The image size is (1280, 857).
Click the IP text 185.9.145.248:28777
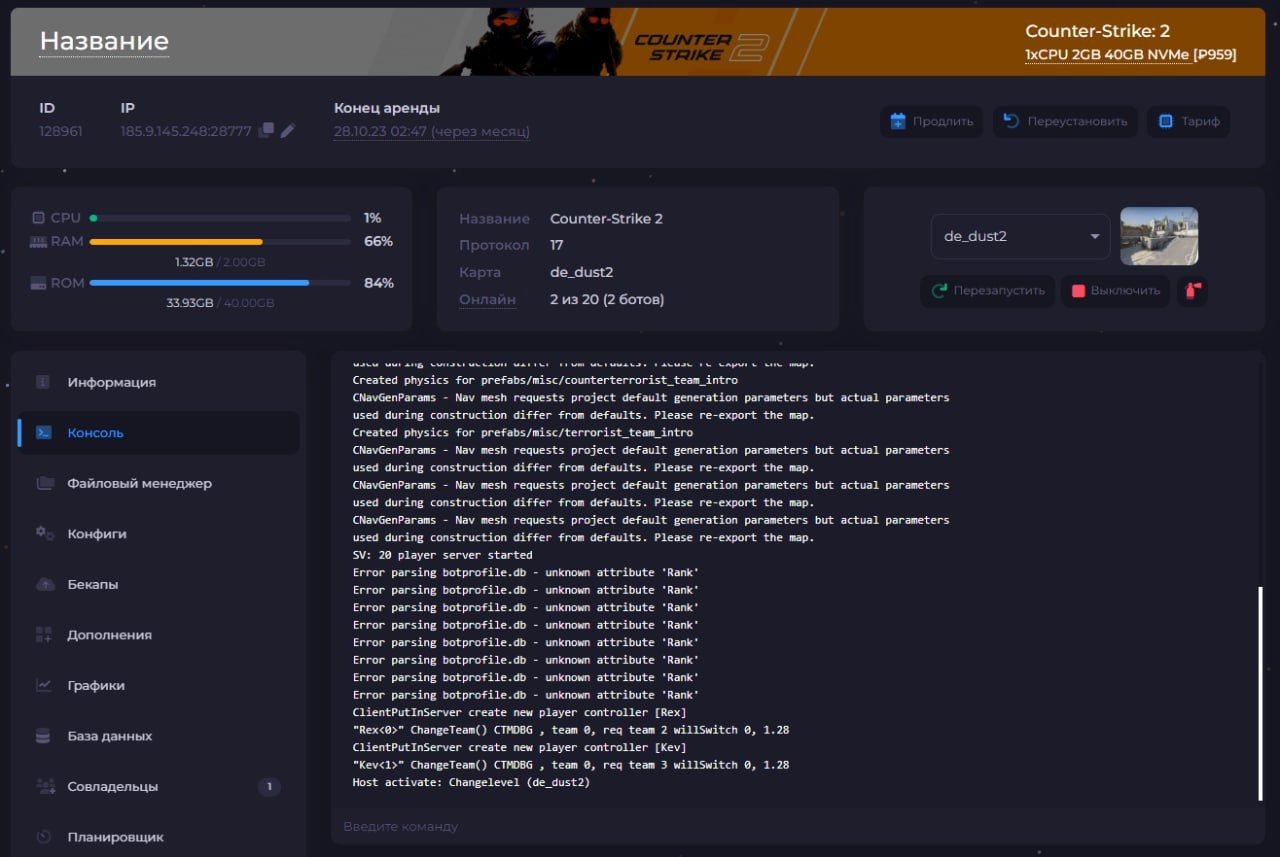pyautogui.click(x=186, y=131)
